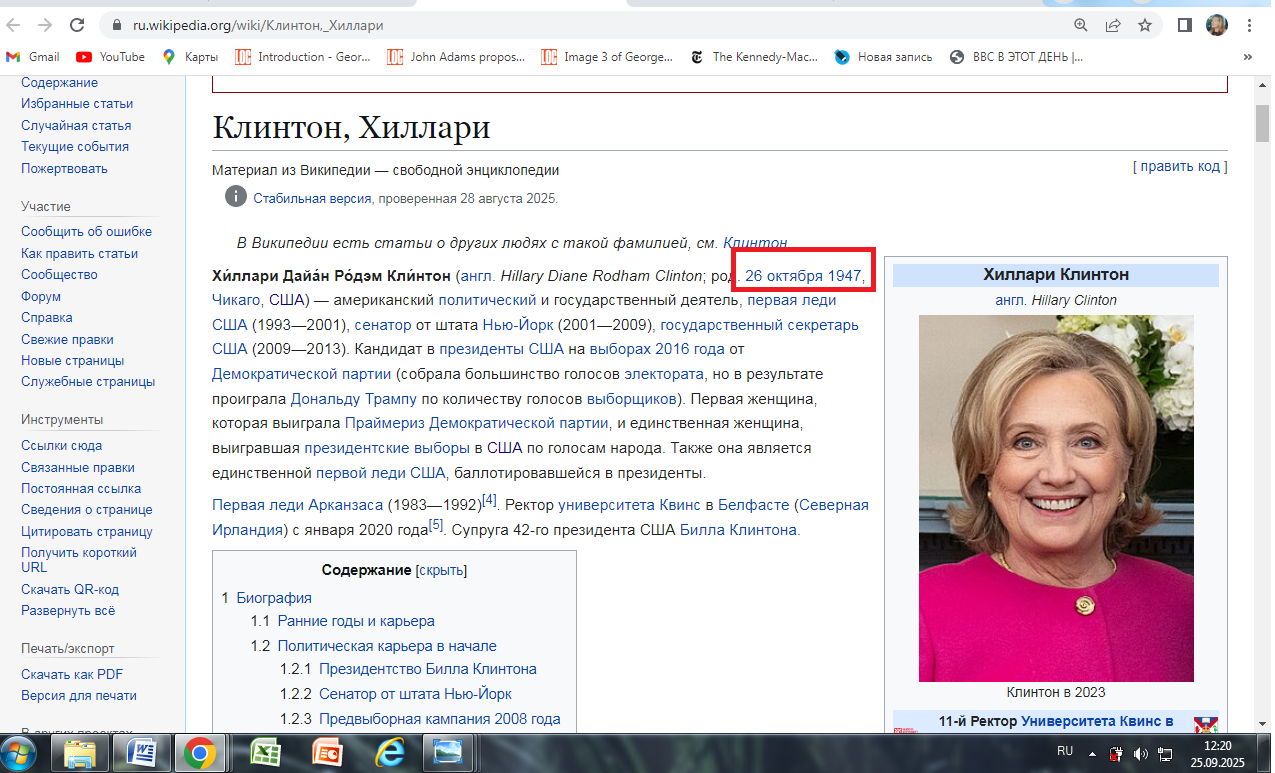
Task: Reload the page with the refresh icon
Action: coord(77,25)
